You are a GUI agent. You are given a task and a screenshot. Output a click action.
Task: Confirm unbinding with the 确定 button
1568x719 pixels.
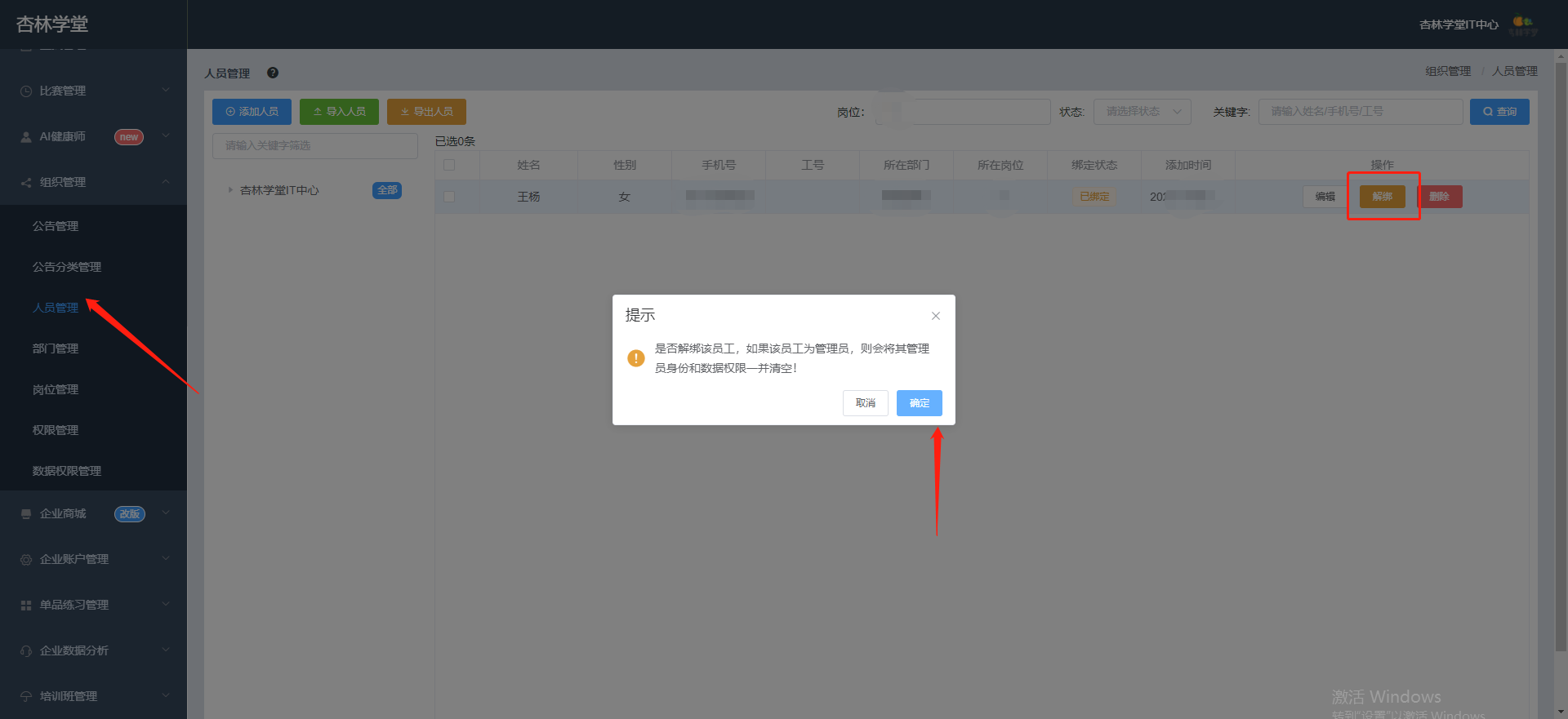tap(919, 403)
